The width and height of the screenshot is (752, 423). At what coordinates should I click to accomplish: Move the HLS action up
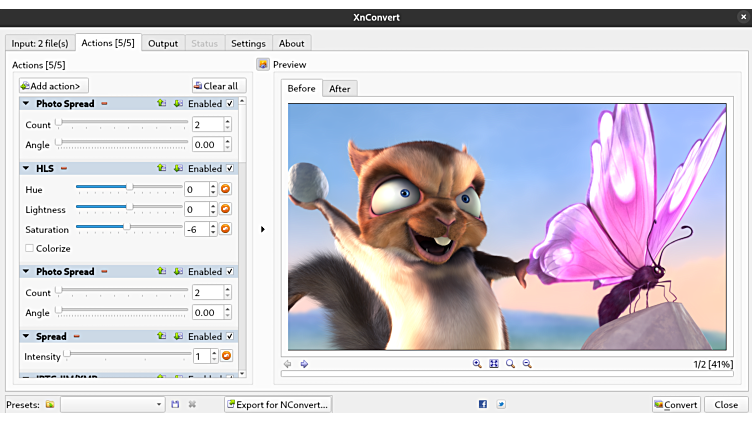coord(162,168)
